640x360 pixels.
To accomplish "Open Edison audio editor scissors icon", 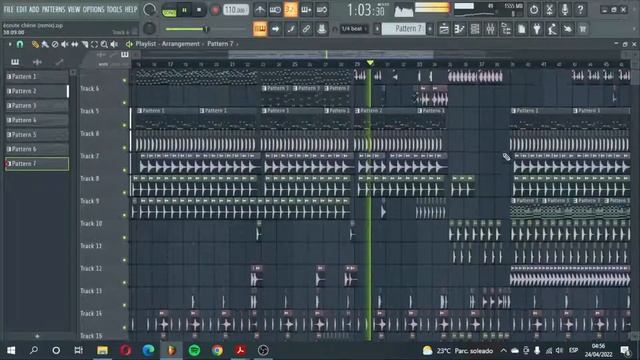I will click(x=549, y=9).
